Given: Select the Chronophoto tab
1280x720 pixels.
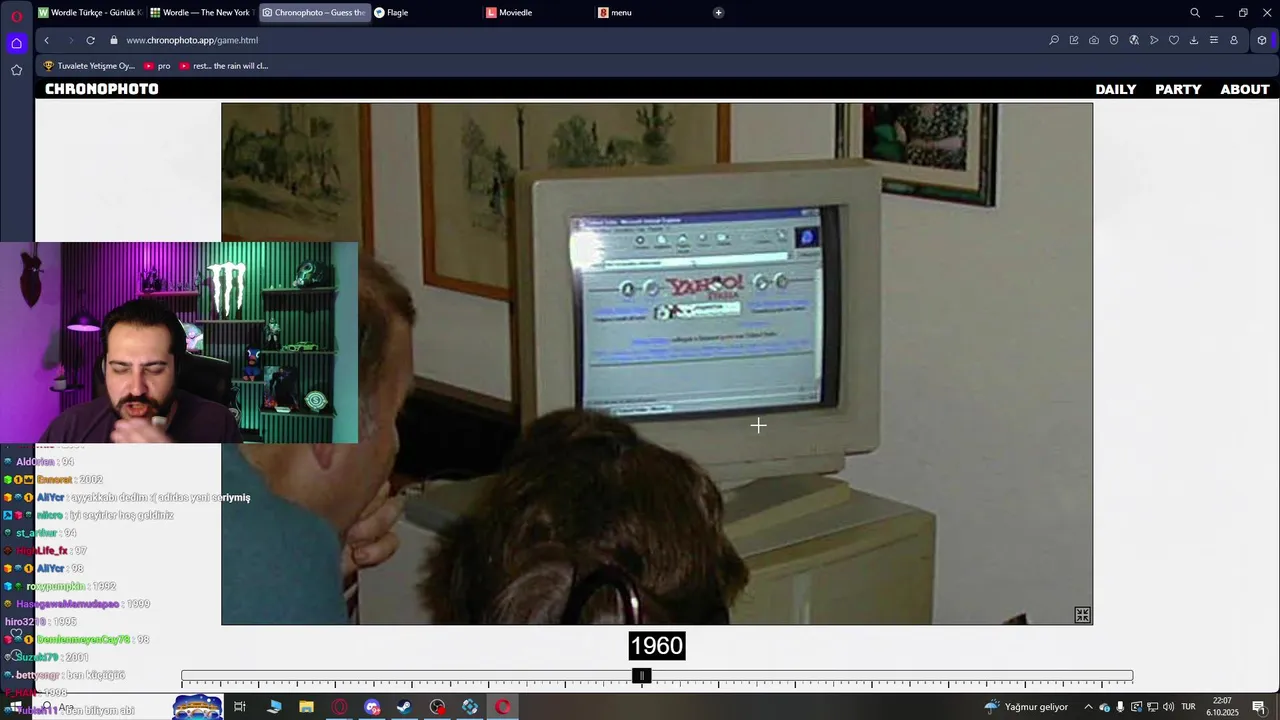Looking at the screenshot, I should point(314,13).
